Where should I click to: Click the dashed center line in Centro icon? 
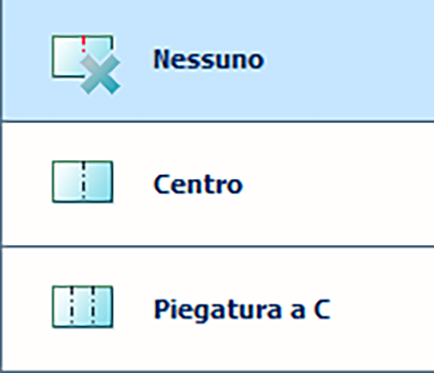click(x=83, y=182)
